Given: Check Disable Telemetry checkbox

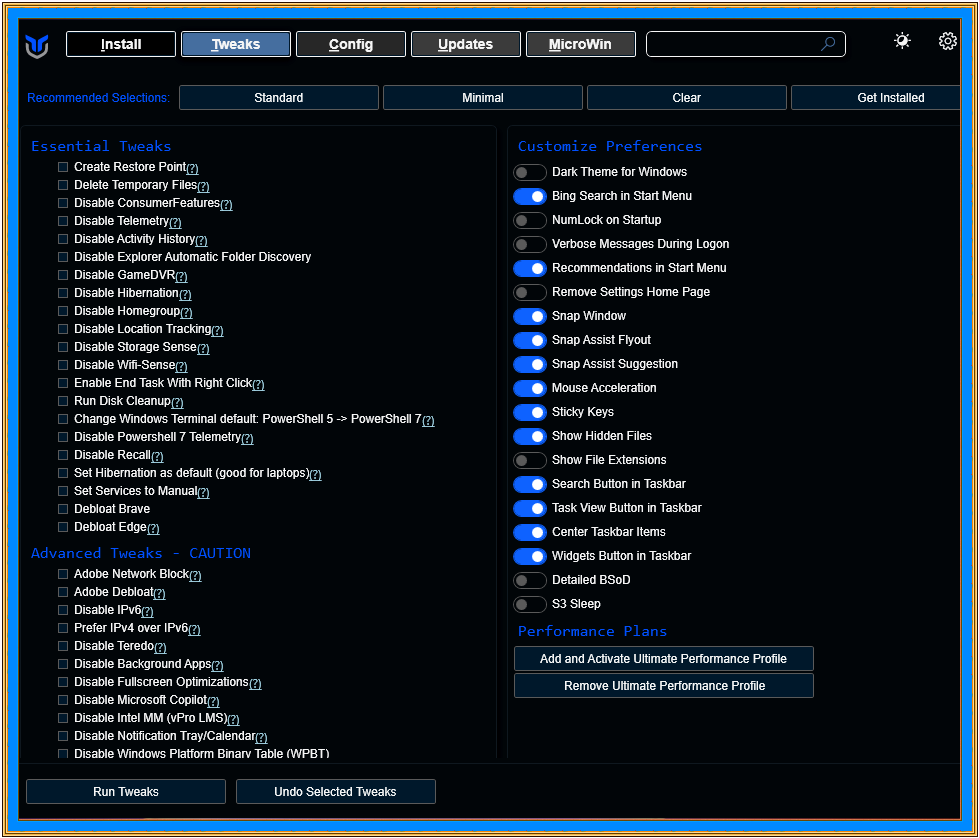Looking at the screenshot, I should (63, 221).
